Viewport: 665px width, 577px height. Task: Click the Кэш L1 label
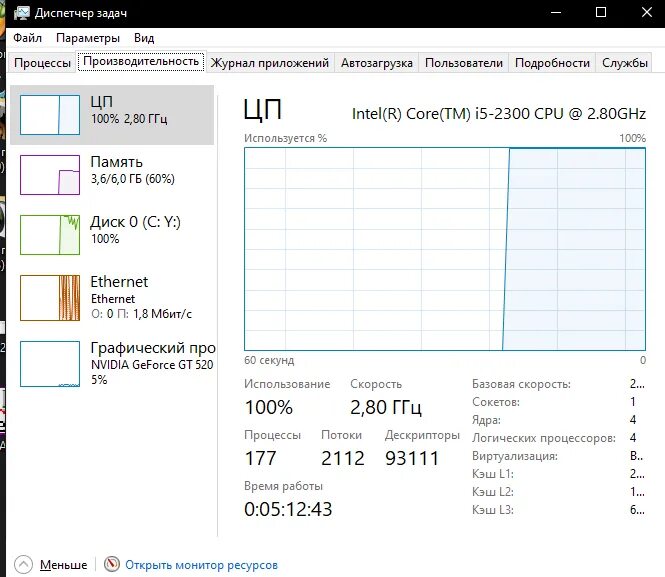492,474
